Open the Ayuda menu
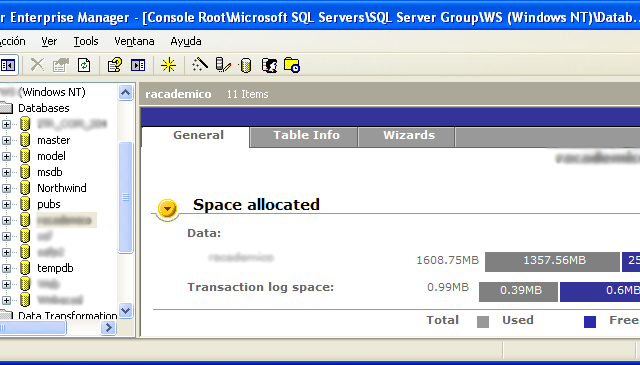 pos(186,41)
